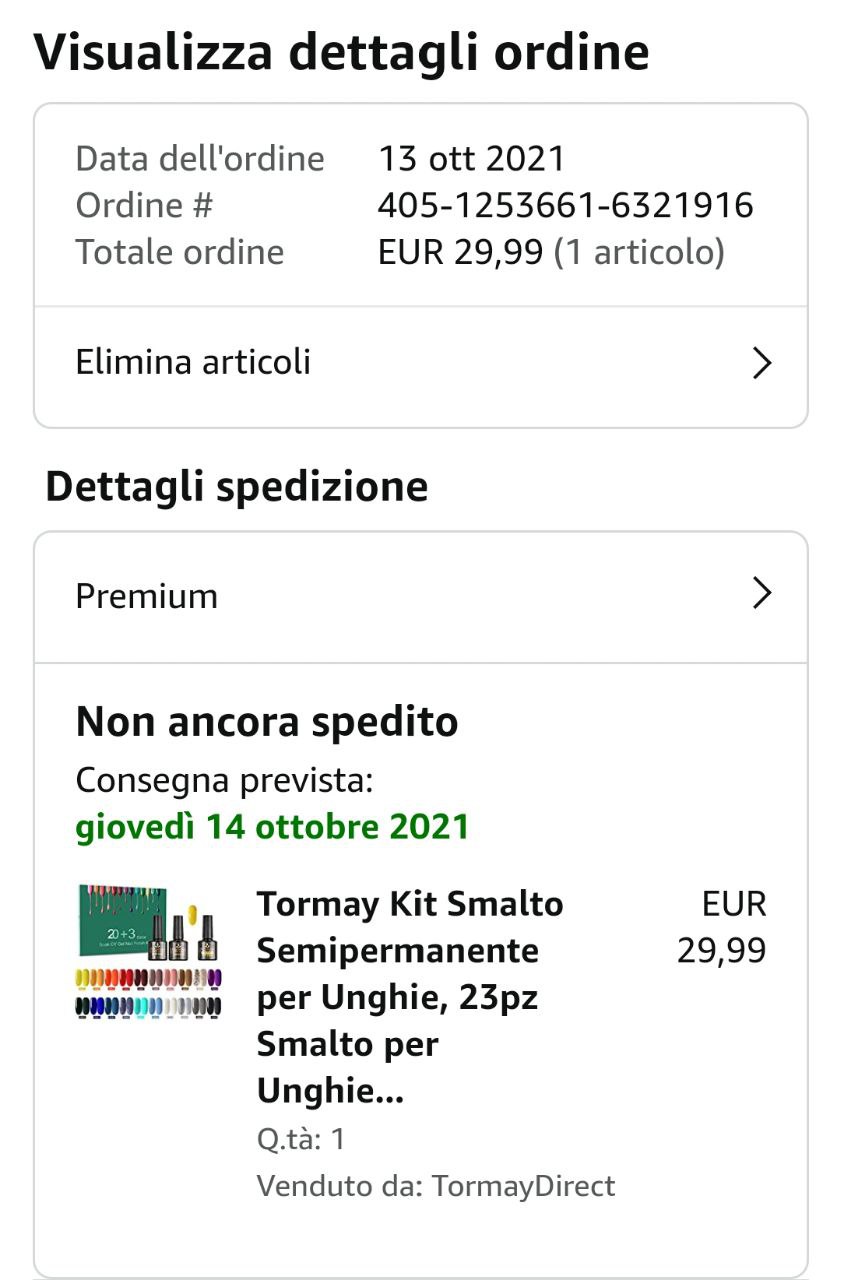Click the order date 13 ott 2021
The height and width of the screenshot is (1280, 841).
click(x=471, y=159)
